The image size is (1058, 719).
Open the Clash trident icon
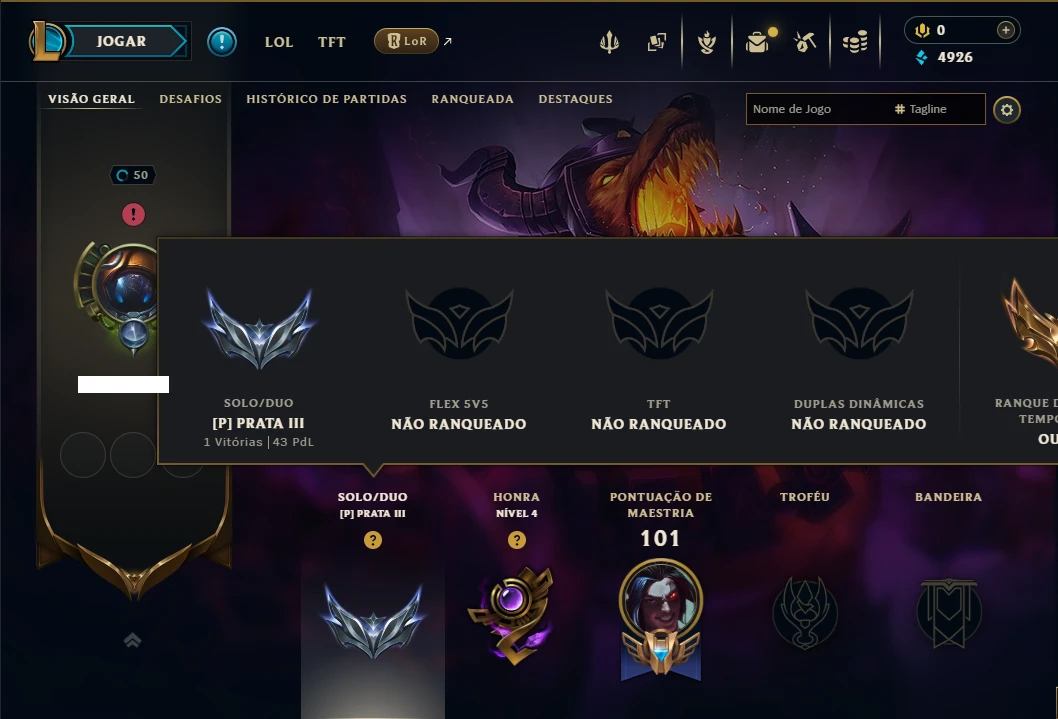click(x=609, y=42)
